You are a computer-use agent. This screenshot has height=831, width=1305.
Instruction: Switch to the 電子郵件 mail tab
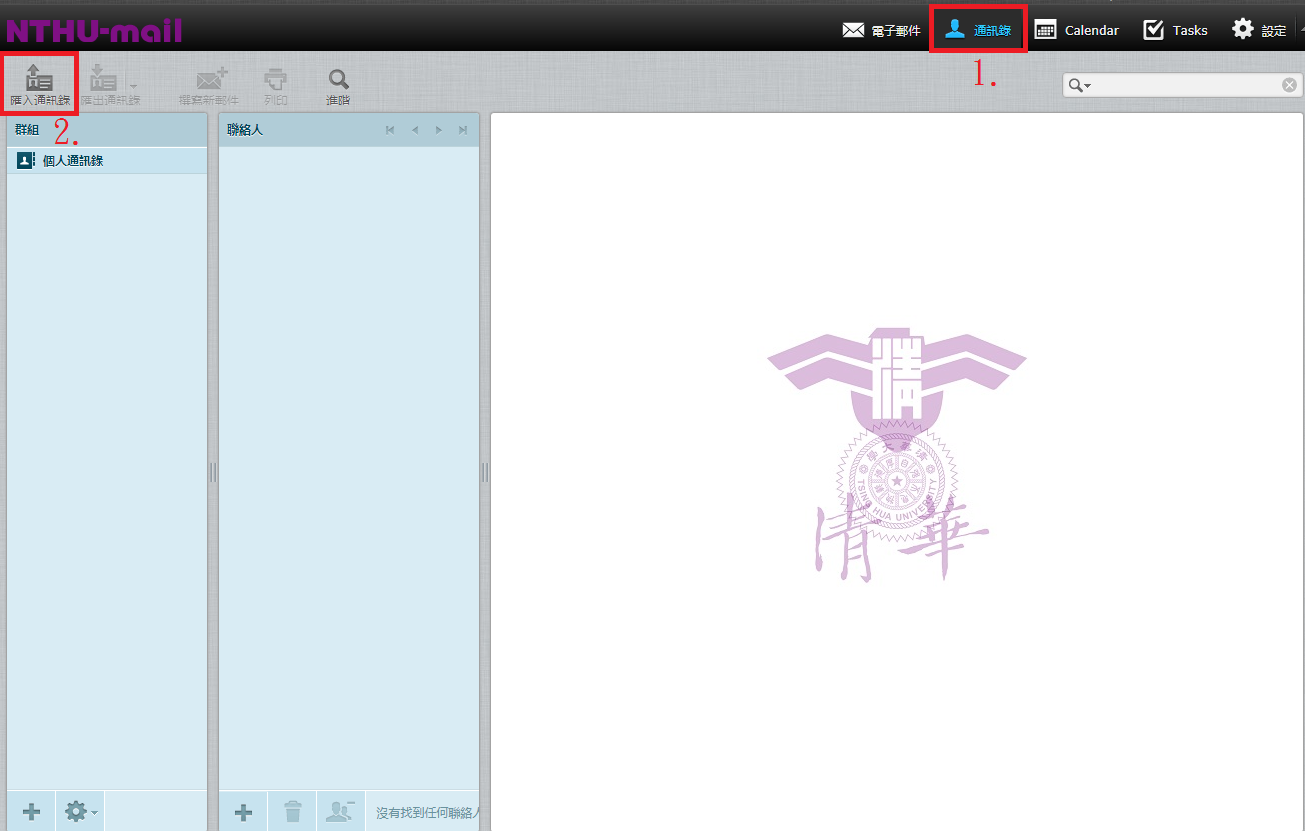point(881,30)
